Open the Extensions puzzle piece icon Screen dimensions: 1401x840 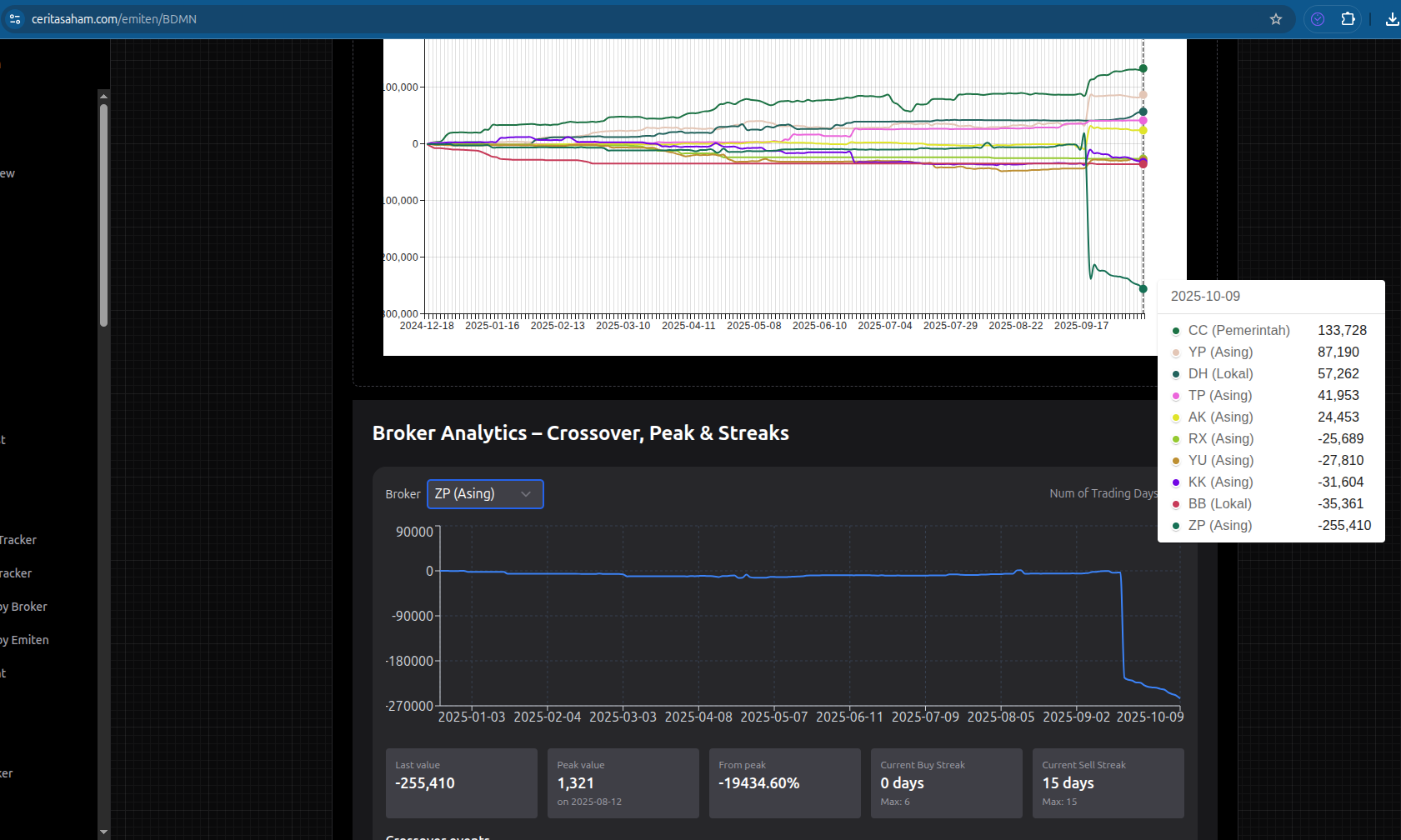(1348, 19)
